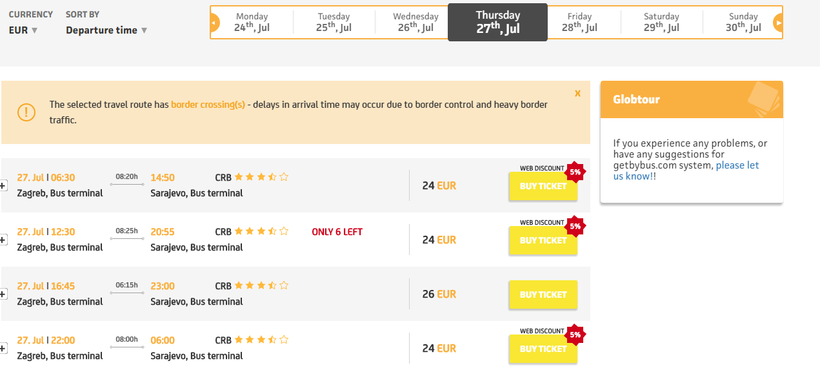Click the warning exclamation icon

coord(27,112)
